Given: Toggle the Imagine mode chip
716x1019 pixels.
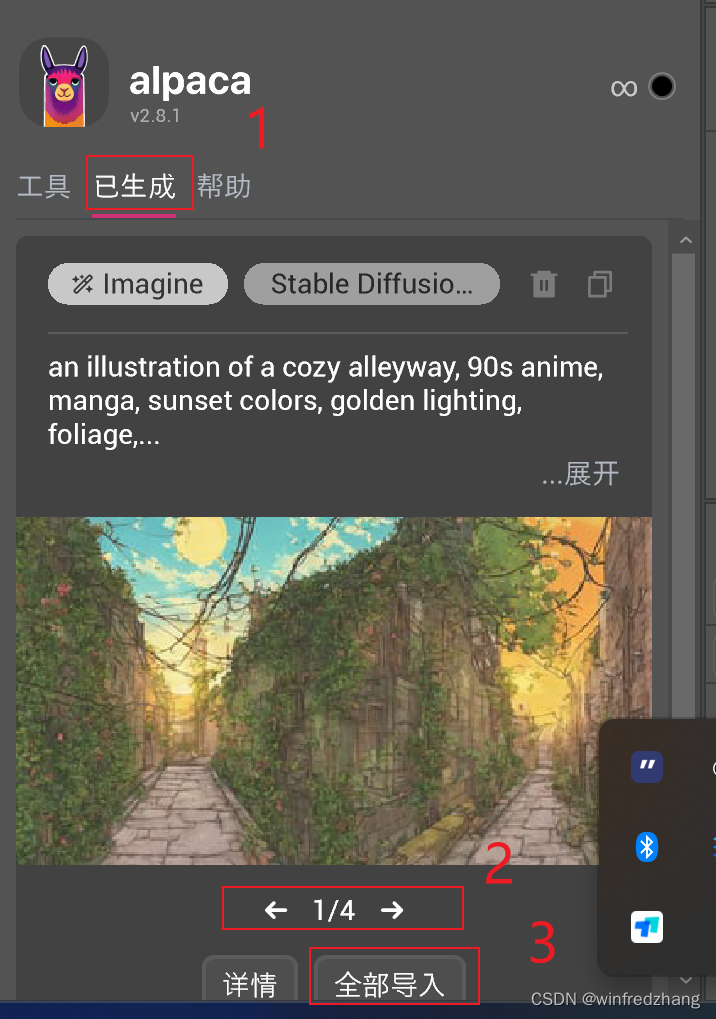Looking at the screenshot, I should click(137, 283).
